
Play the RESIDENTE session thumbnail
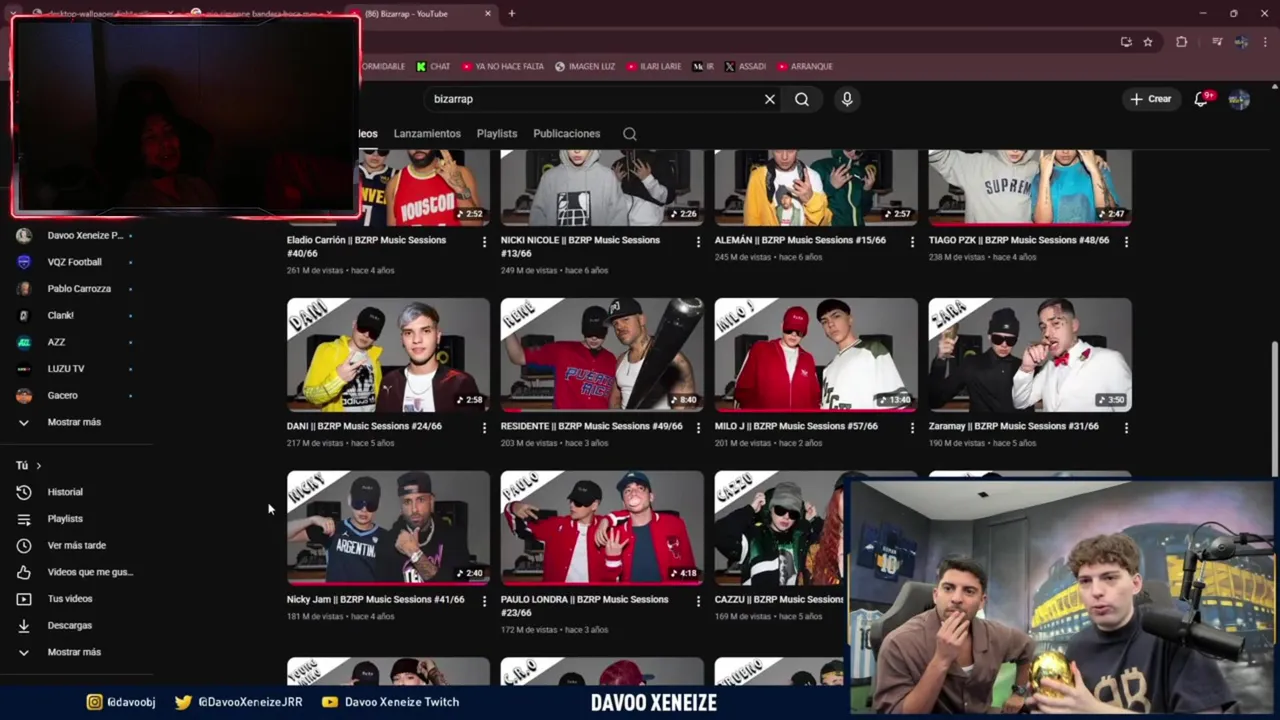[x=602, y=355]
